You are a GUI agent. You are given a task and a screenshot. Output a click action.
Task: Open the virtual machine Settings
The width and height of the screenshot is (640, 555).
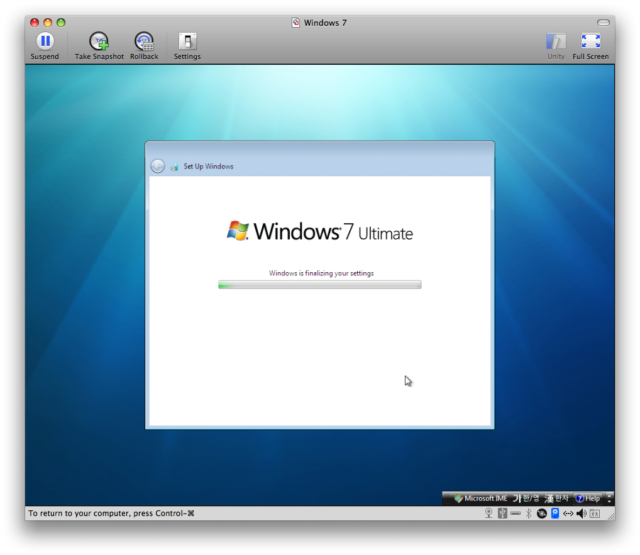click(x=187, y=46)
